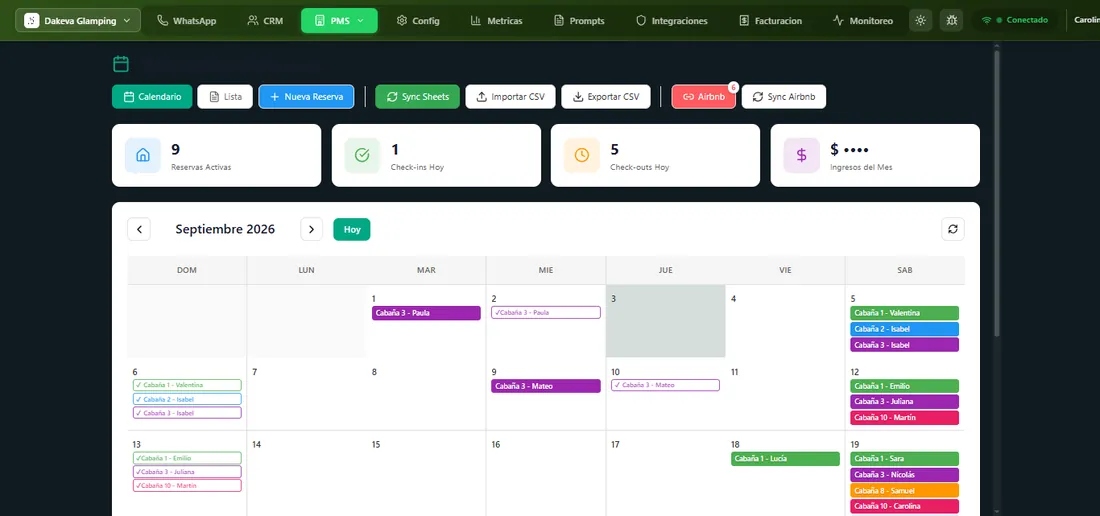
Task: Open checked Cabaña 10 - Martín on day 13
Action: 187,486
